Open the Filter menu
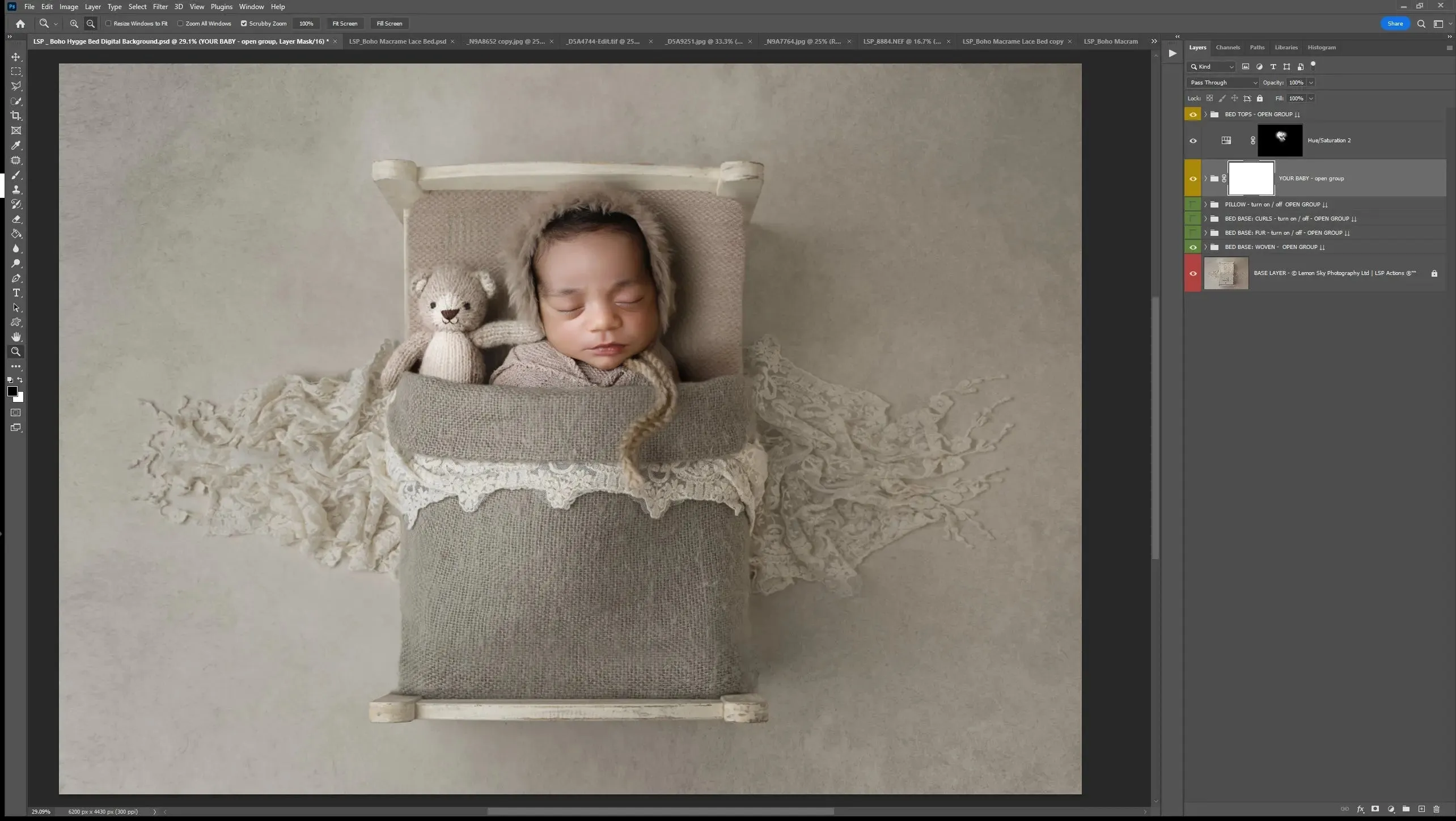 pyautogui.click(x=160, y=7)
